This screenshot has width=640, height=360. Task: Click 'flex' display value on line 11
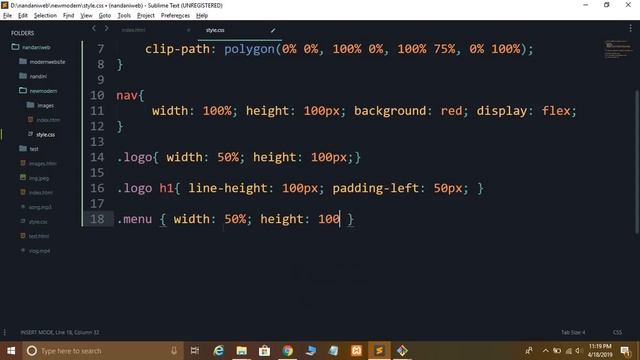(x=556, y=111)
